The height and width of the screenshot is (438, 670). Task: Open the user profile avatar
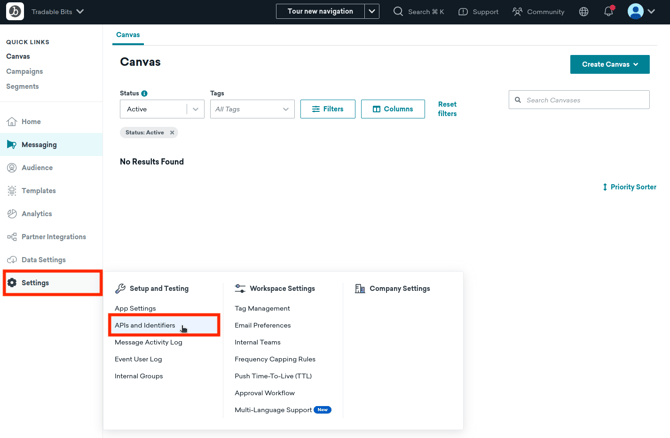pos(635,12)
